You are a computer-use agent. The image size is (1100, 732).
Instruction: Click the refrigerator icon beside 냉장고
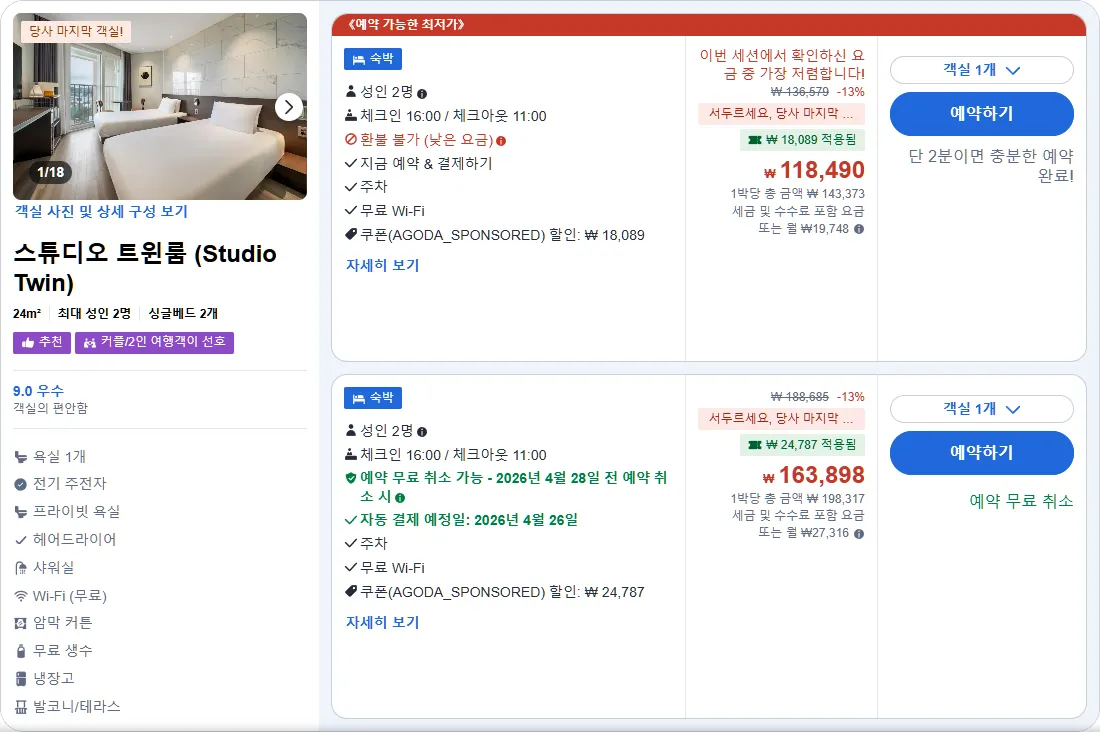[x=21, y=679]
